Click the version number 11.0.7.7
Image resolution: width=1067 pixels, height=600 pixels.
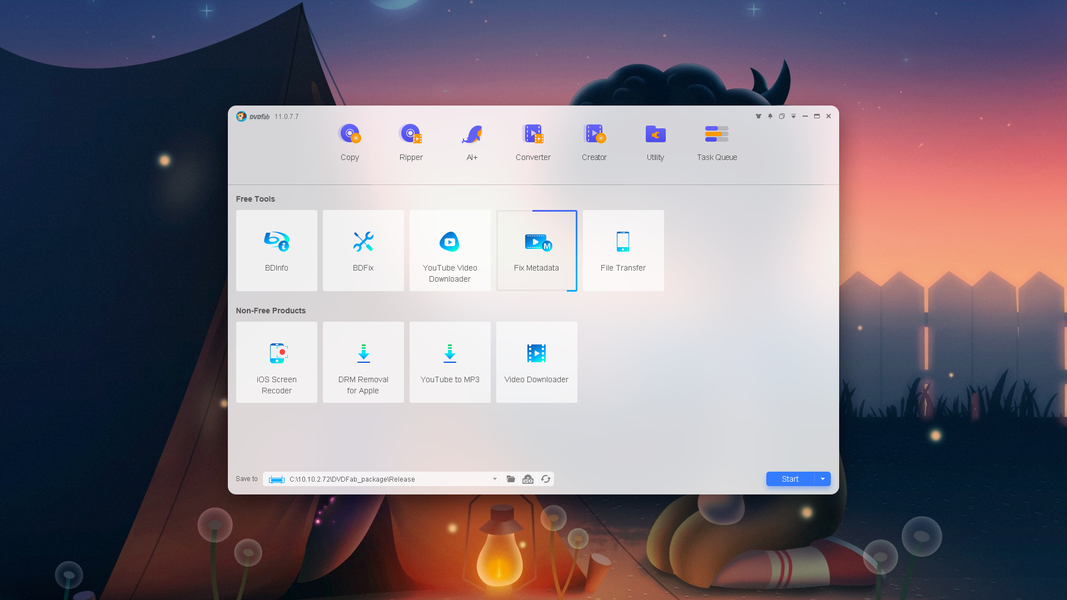(x=286, y=116)
